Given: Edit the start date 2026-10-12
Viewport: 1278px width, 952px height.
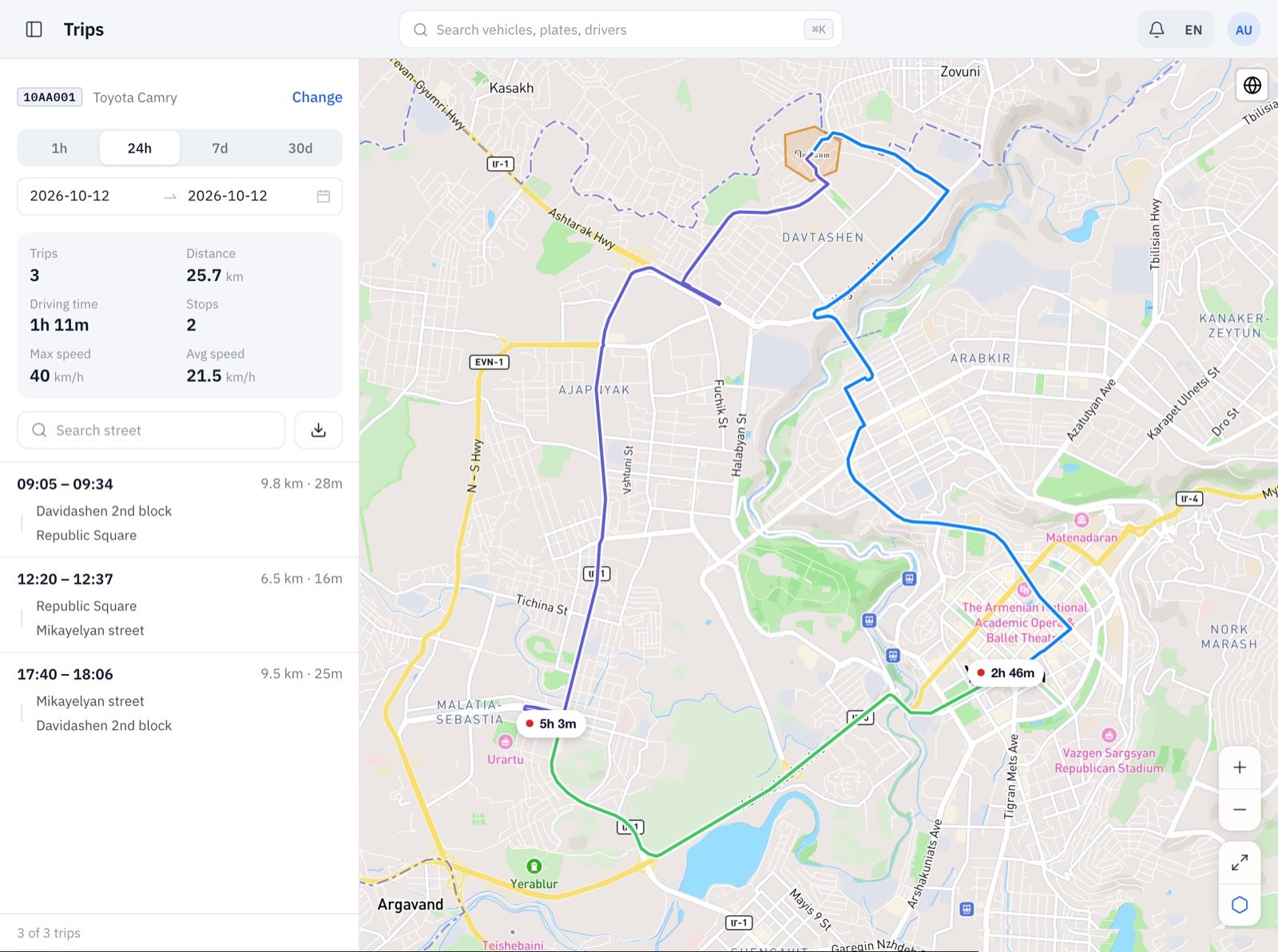Looking at the screenshot, I should (69, 196).
